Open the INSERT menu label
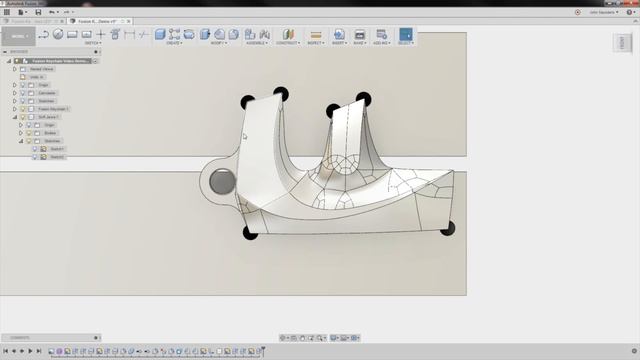 pos(339,43)
